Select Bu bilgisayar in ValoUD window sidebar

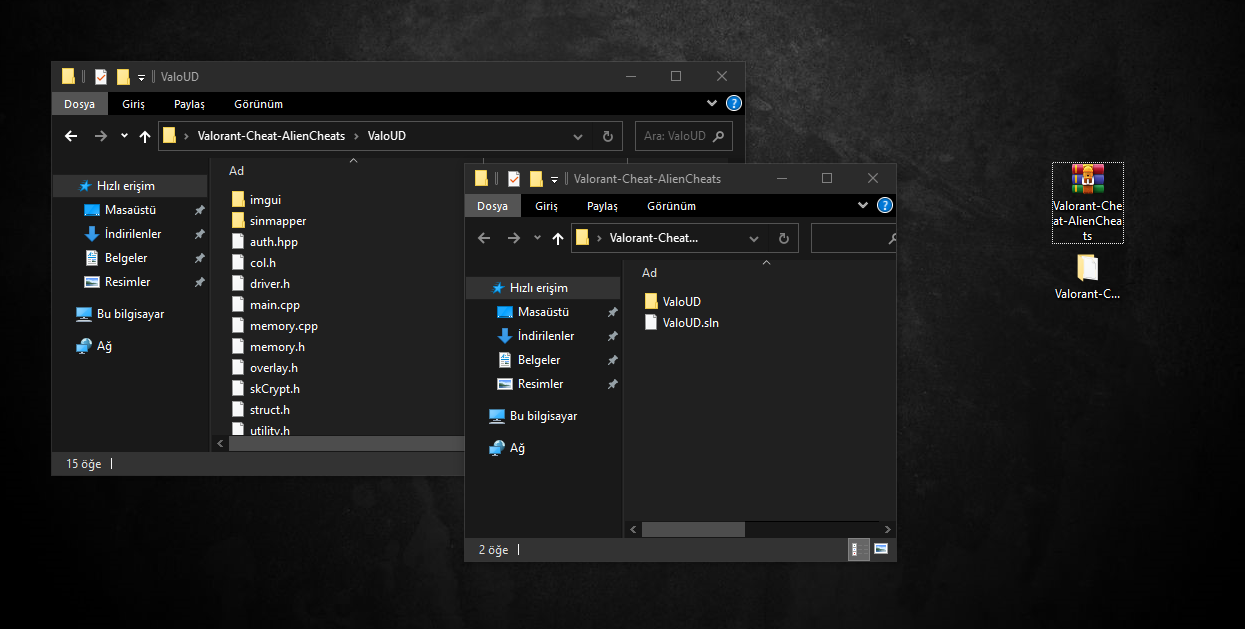click(x=130, y=314)
